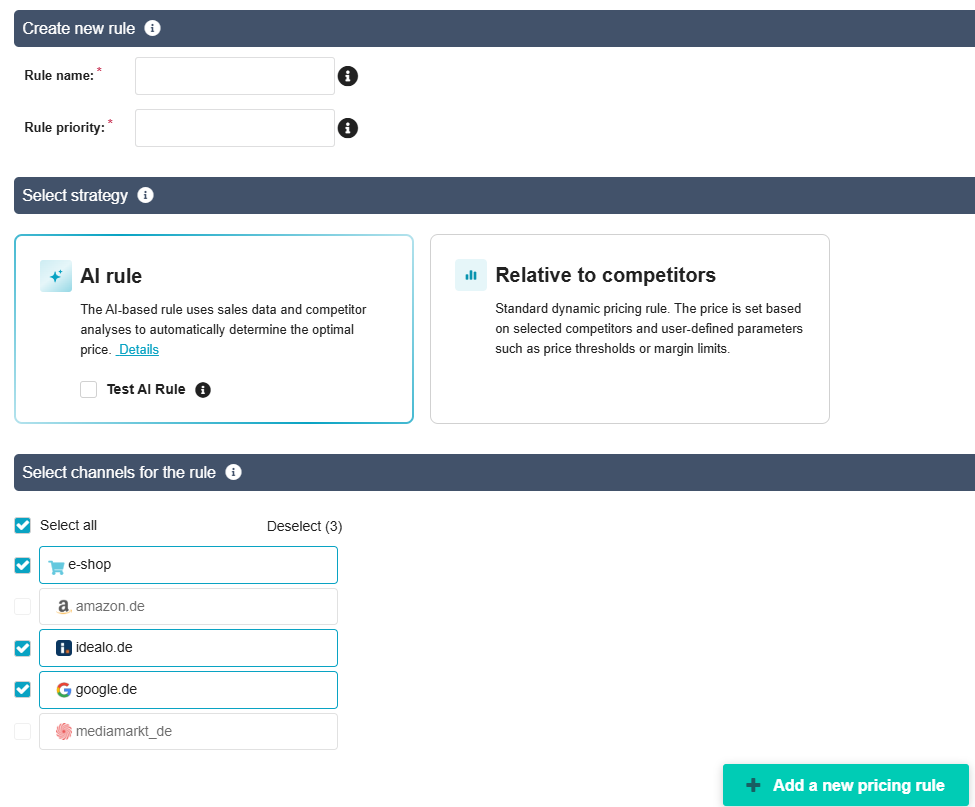Click info icon beside Select channels heading
The height and width of the screenshot is (807, 975).
(233, 472)
